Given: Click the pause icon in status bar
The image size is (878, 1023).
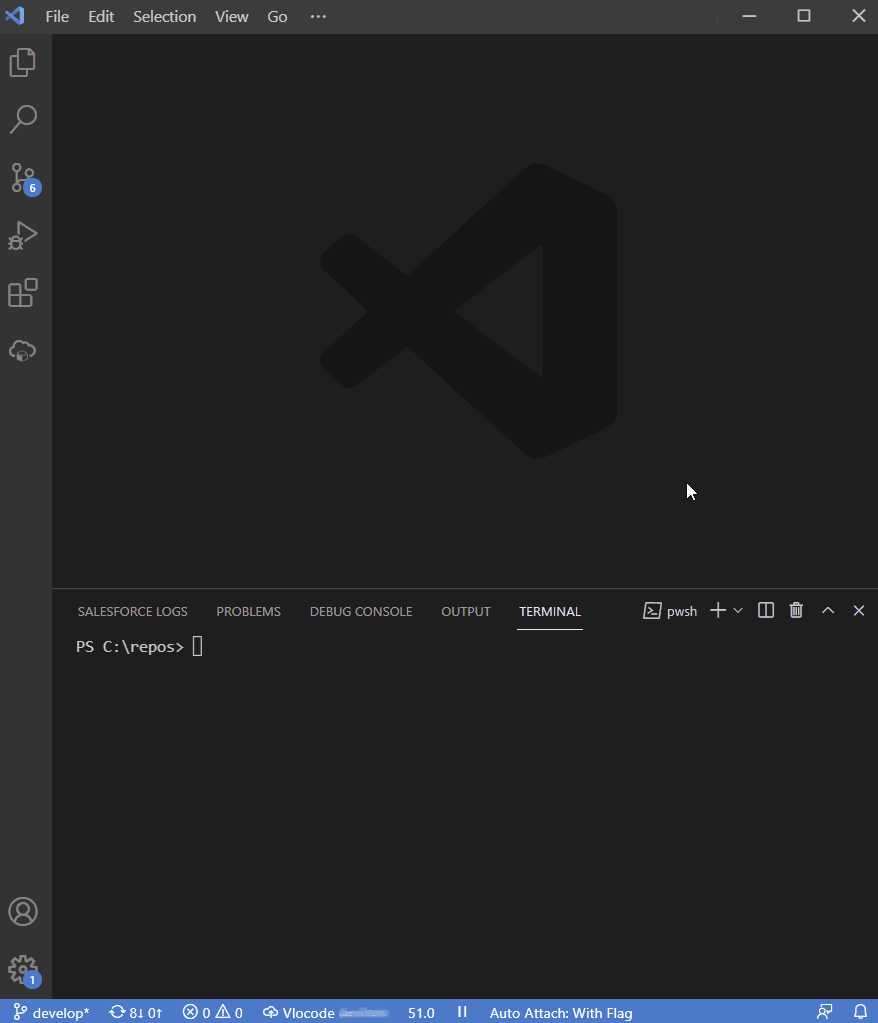Looking at the screenshot, I should tap(462, 1012).
